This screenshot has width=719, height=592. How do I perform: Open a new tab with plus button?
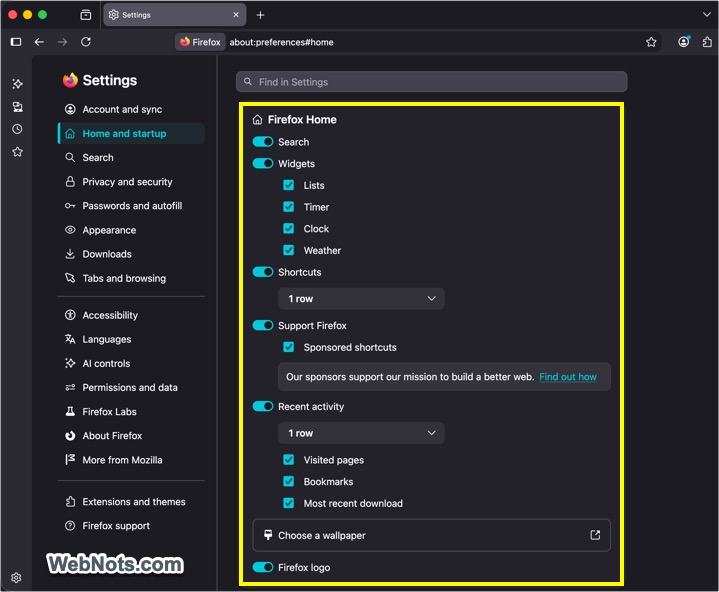[260, 15]
